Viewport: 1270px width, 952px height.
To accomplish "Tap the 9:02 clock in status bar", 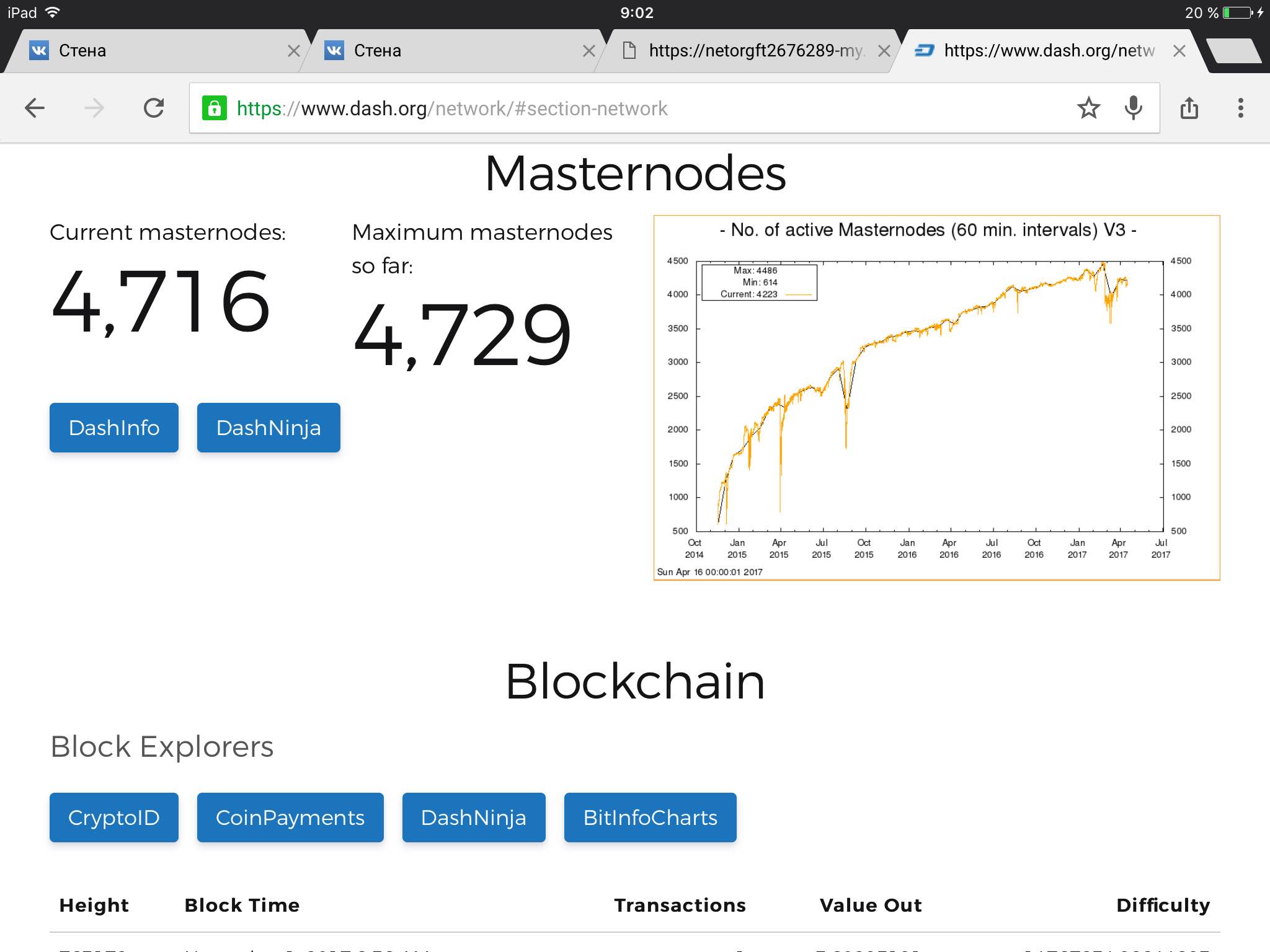I will (637, 13).
